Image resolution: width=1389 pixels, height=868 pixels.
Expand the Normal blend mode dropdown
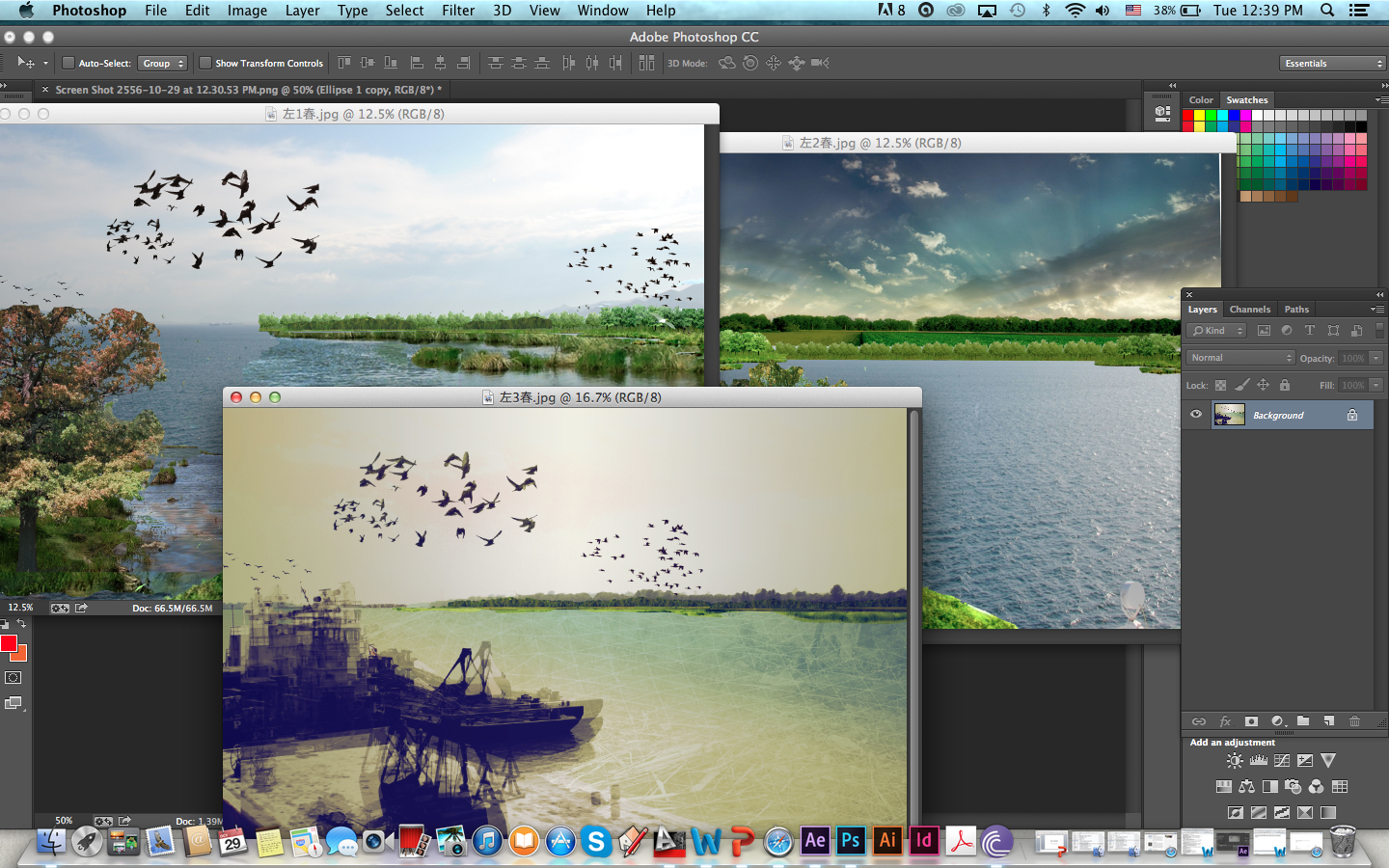pos(1239,358)
